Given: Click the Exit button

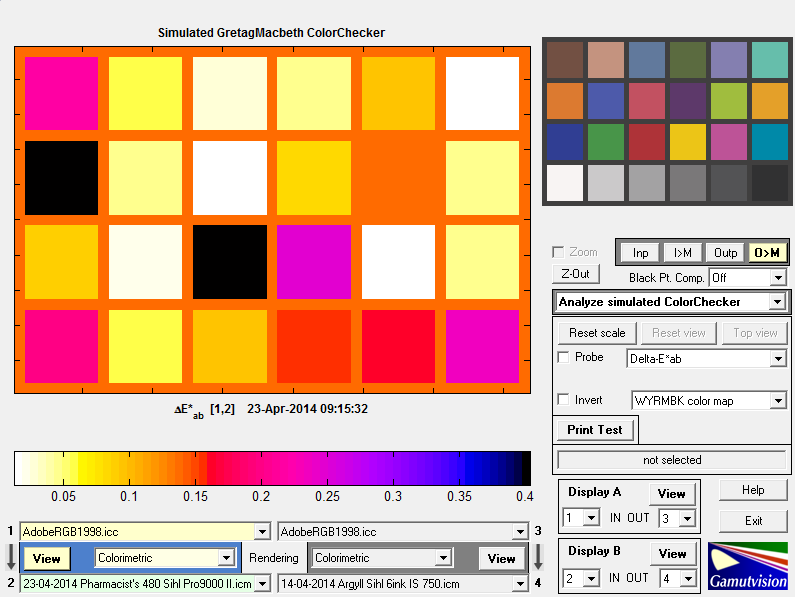Looking at the screenshot, I should click(753, 520).
